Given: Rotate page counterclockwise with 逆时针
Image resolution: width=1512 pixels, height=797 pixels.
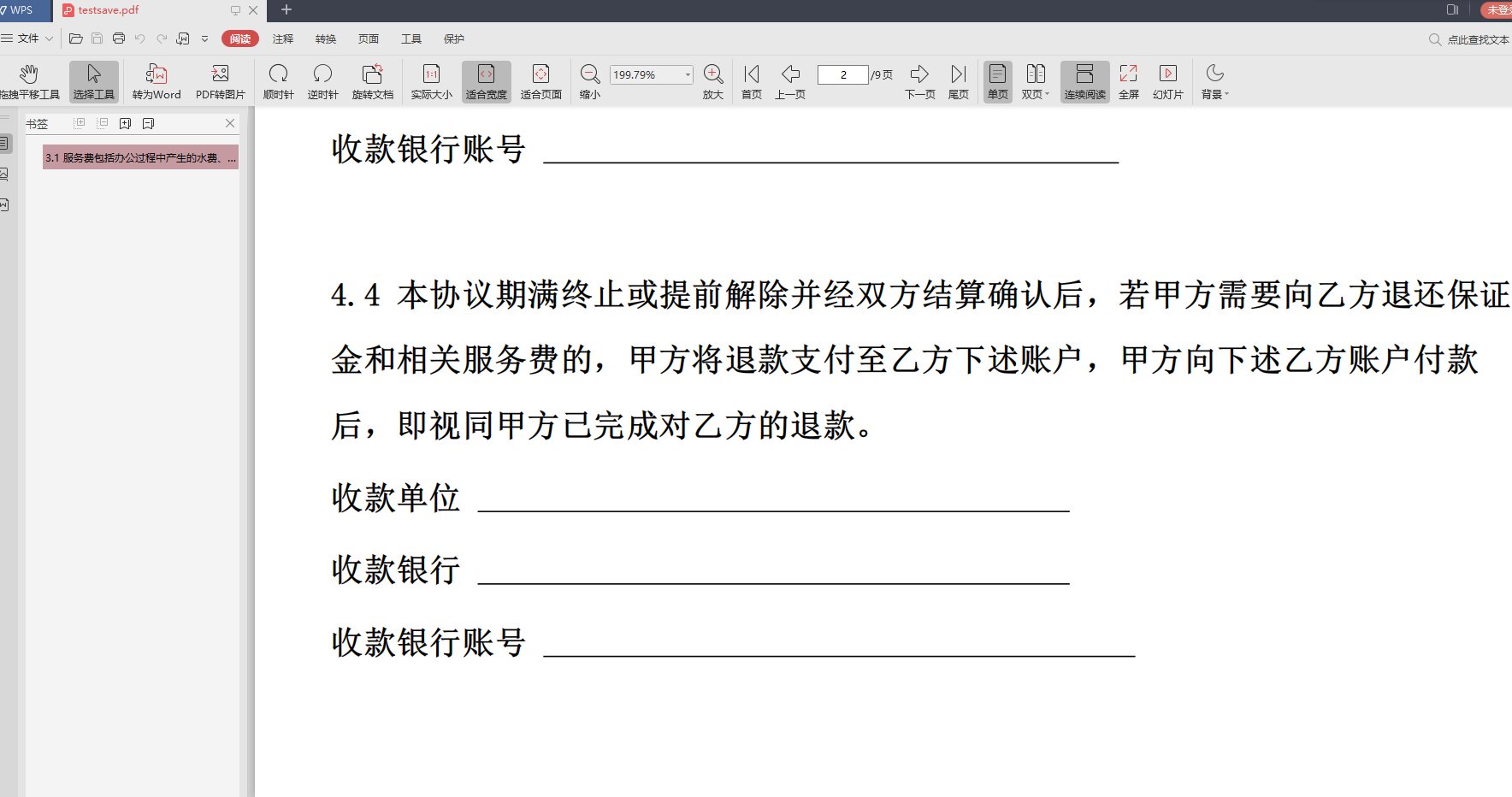Looking at the screenshot, I should (x=323, y=82).
